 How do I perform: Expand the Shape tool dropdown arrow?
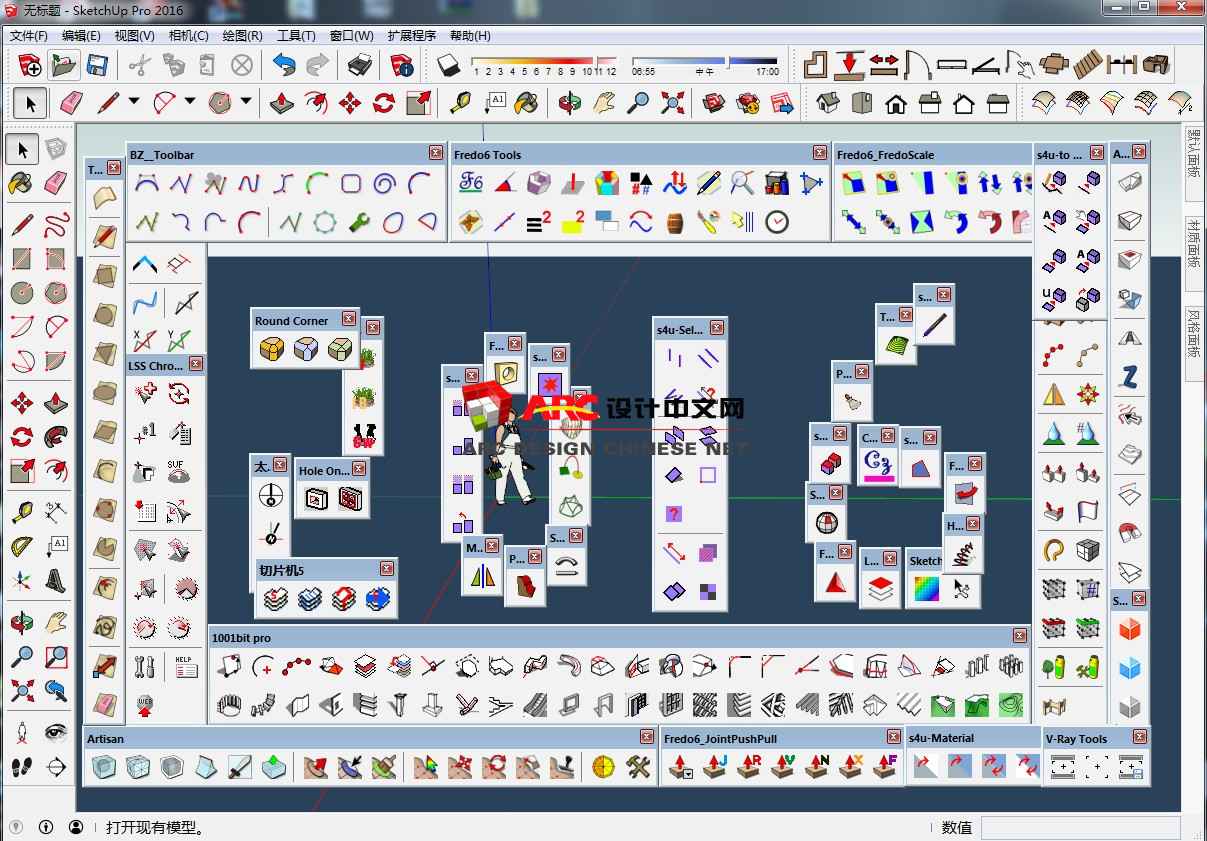click(x=246, y=102)
